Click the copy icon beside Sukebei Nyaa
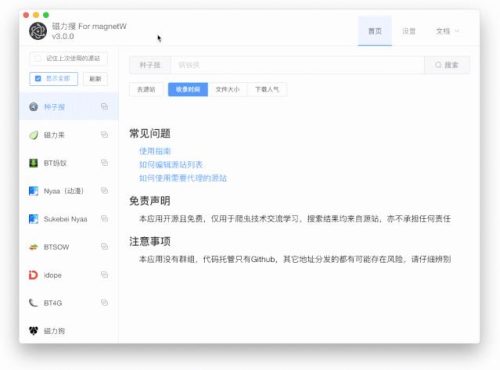Image resolution: width=500 pixels, height=370 pixels. point(104,218)
